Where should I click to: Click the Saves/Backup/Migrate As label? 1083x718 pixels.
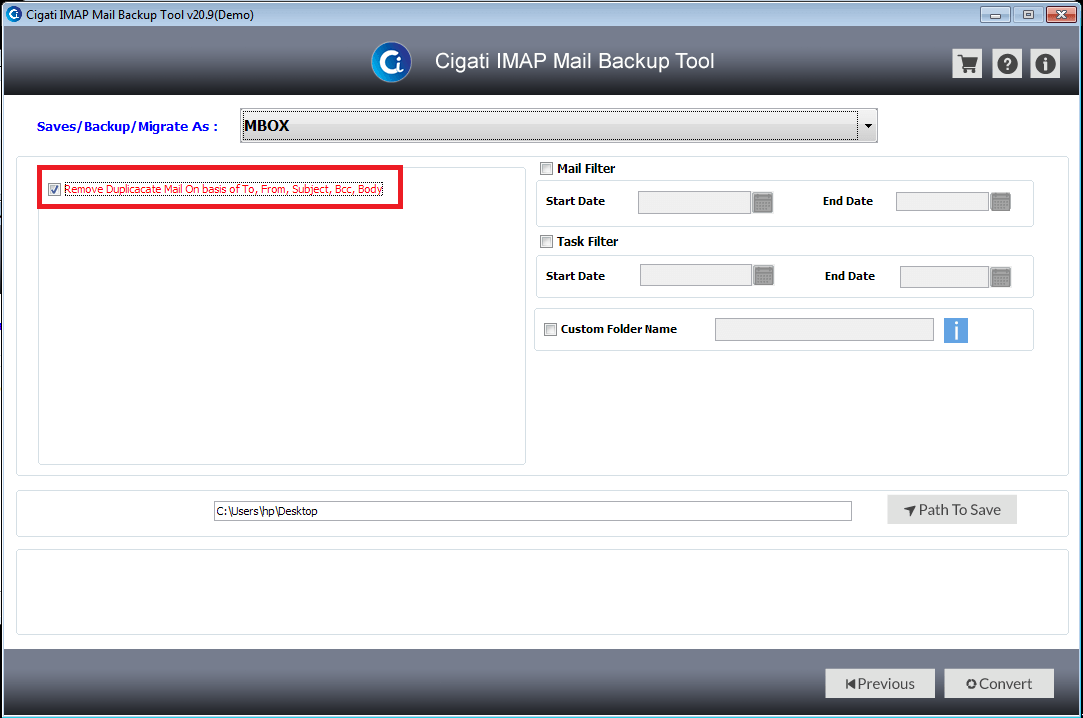[127, 126]
